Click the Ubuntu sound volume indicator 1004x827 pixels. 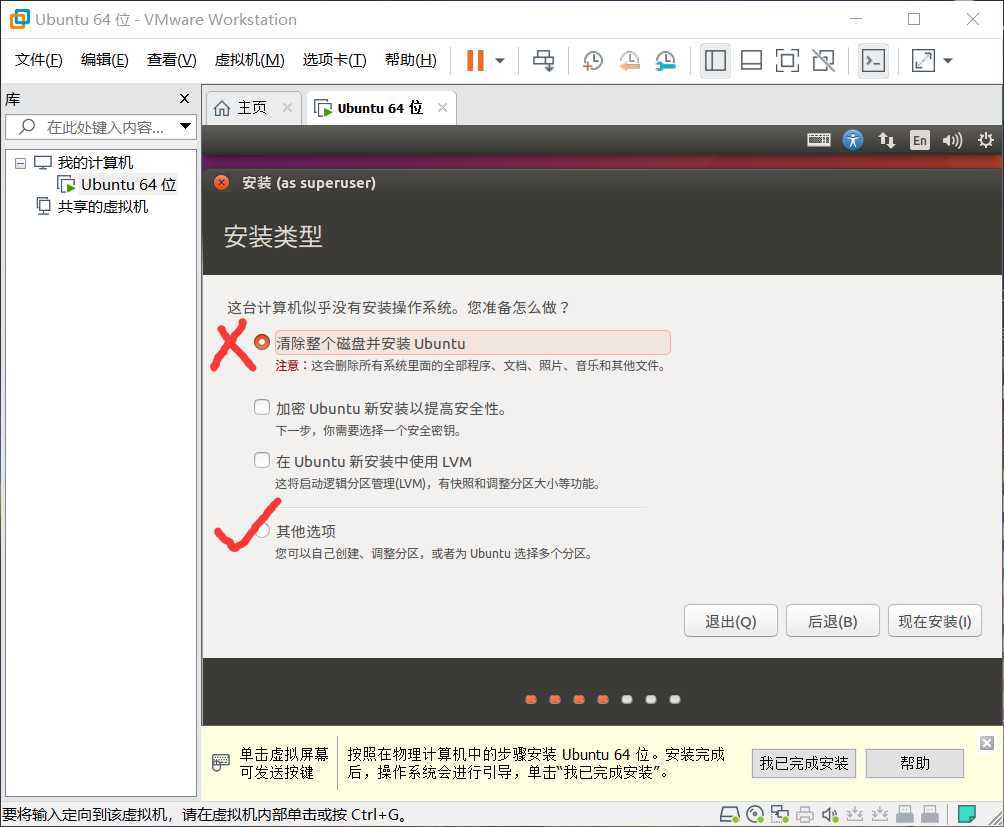point(952,140)
